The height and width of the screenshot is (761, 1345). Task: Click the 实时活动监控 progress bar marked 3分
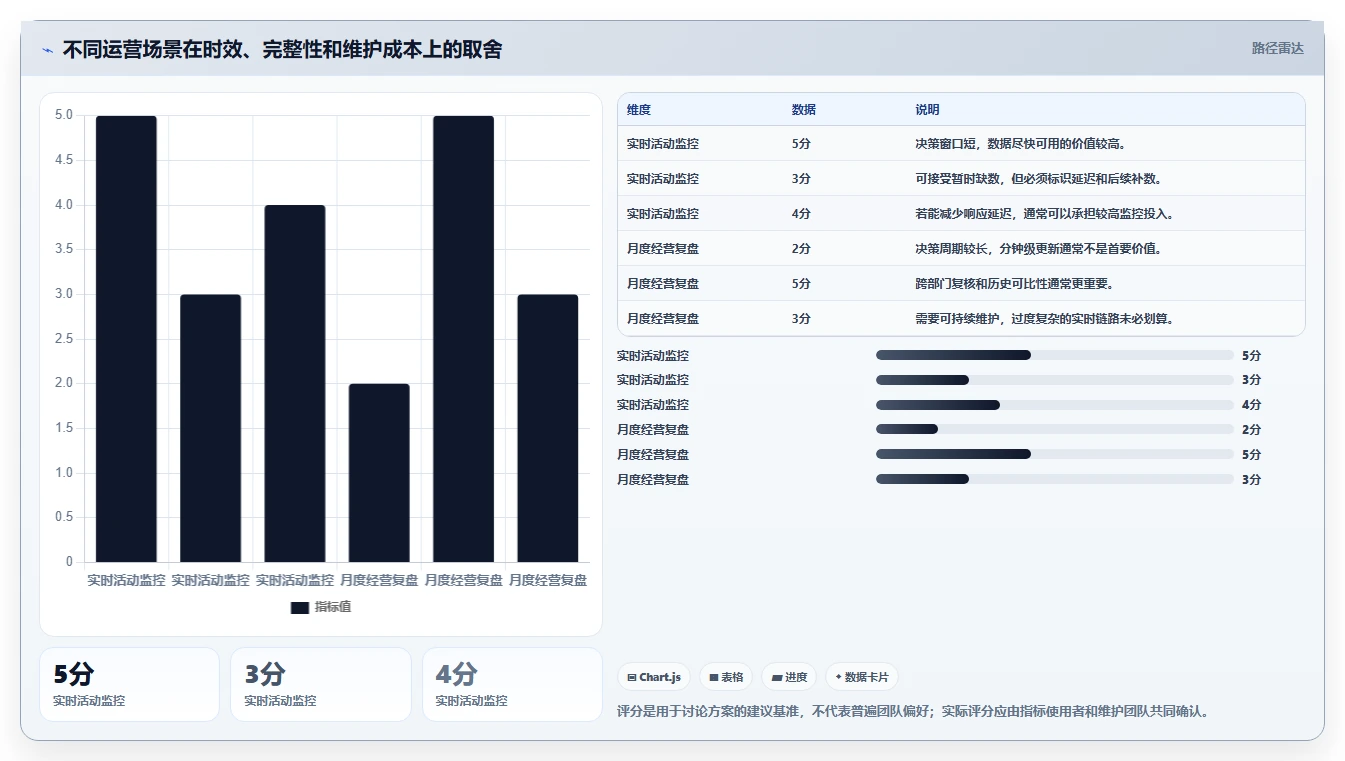(x=1055, y=380)
